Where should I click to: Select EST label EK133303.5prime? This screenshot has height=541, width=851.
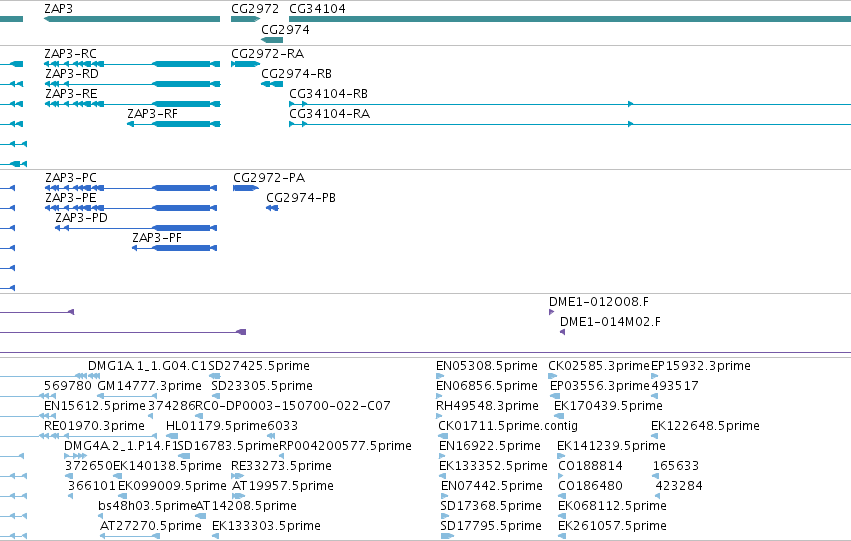click(x=266, y=526)
